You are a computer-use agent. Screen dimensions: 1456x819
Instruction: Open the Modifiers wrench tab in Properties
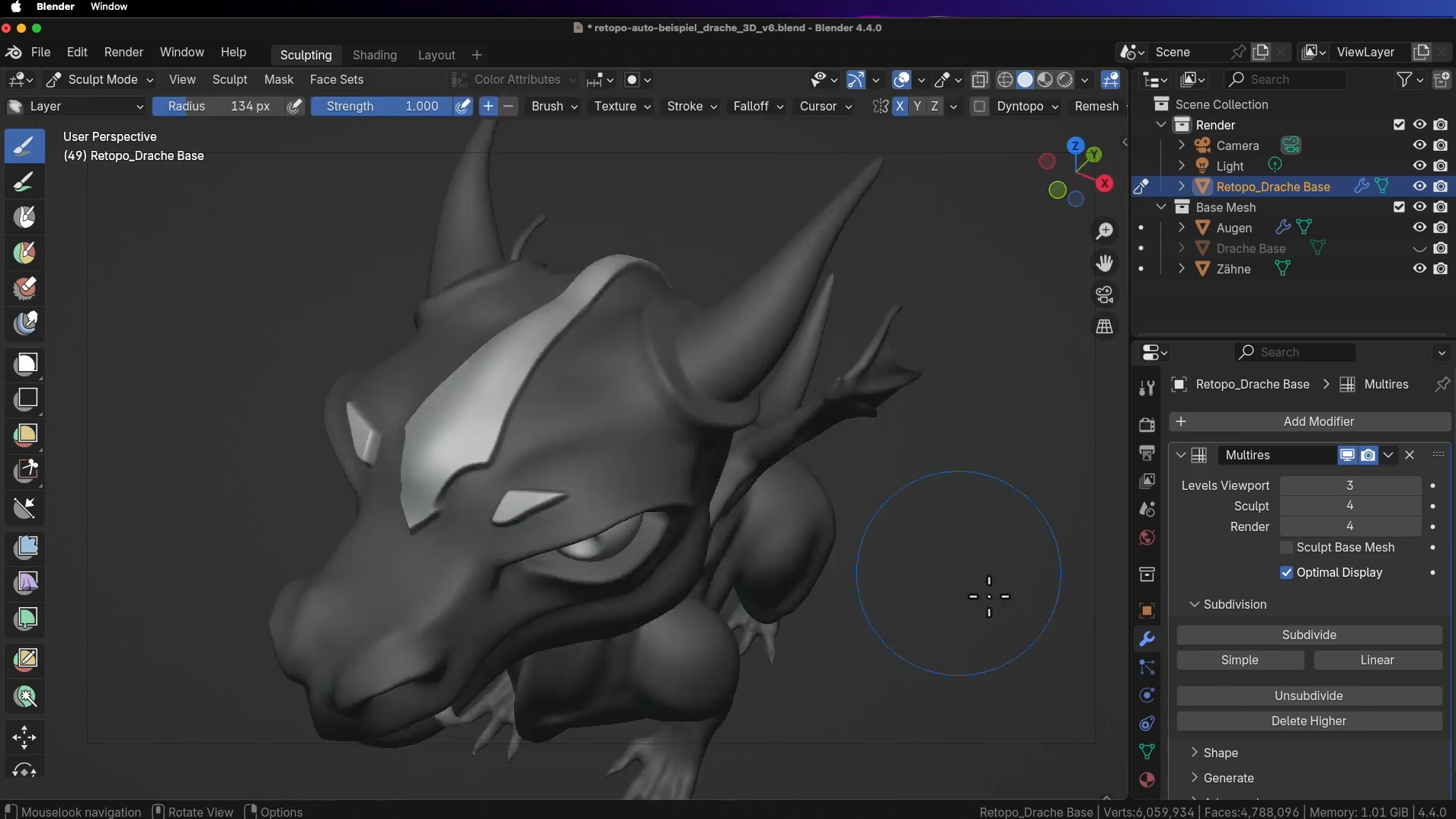click(1147, 639)
